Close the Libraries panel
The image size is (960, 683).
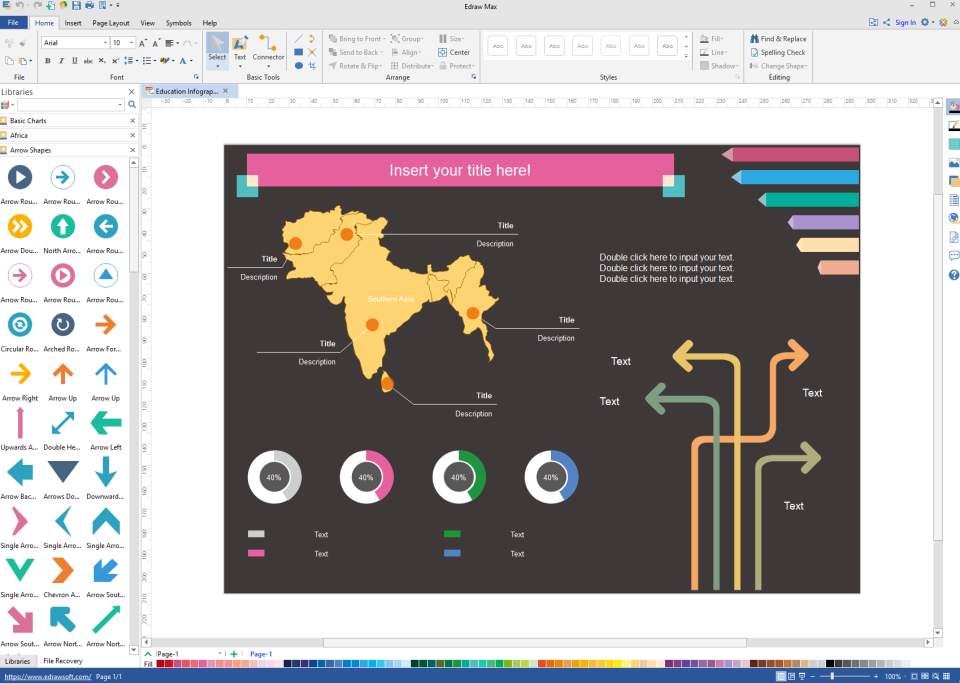click(131, 92)
